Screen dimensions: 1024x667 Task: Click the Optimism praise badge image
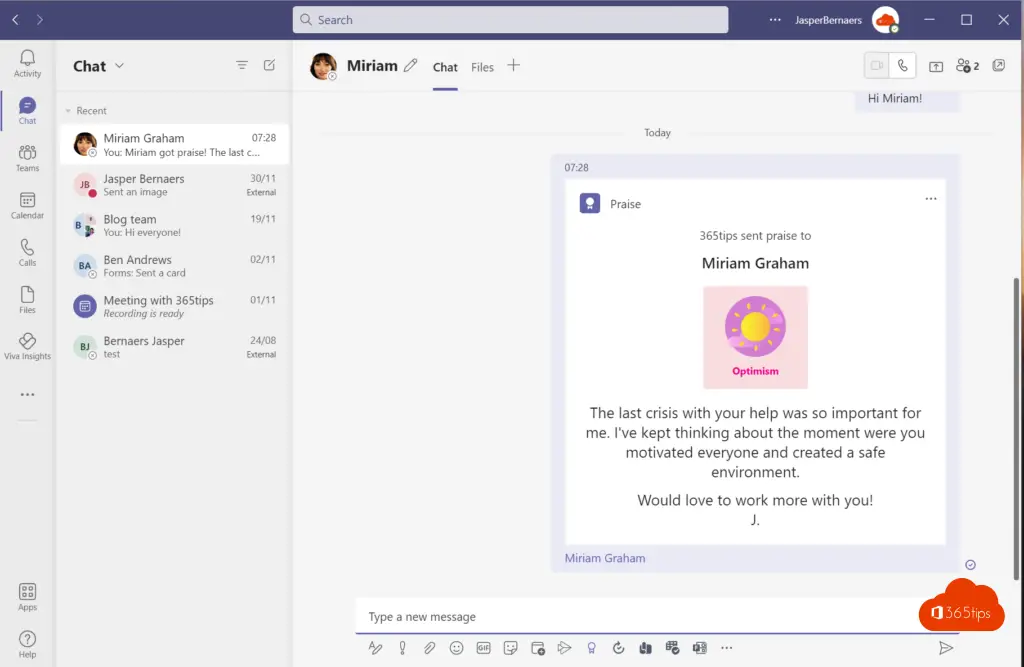tap(755, 338)
